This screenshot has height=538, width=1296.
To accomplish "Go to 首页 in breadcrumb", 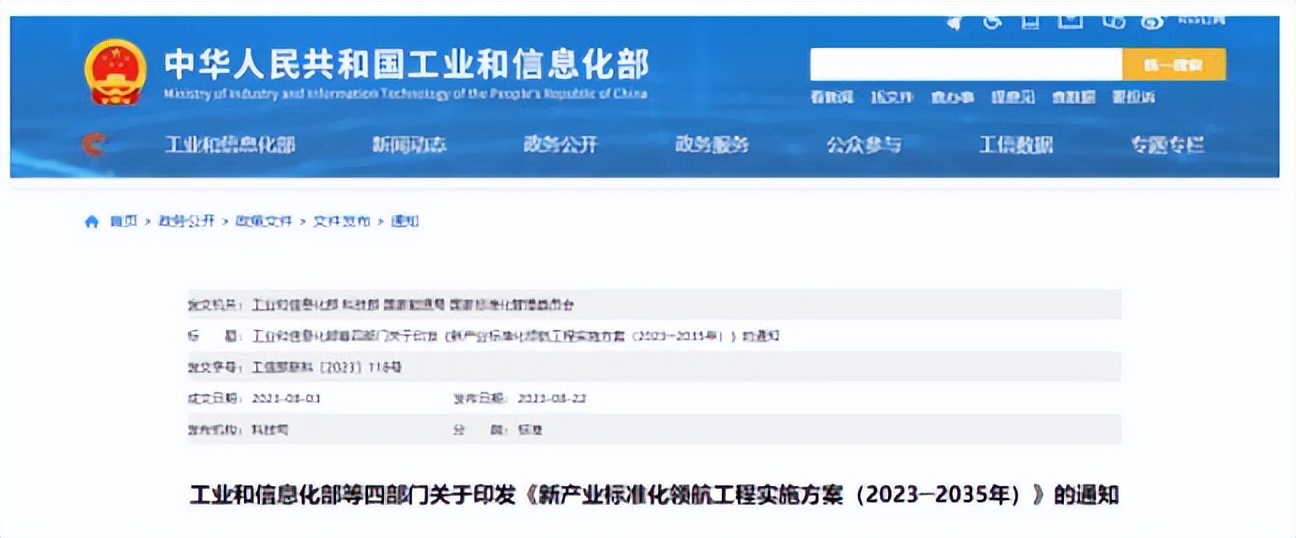I will pyautogui.click(x=123, y=221).
